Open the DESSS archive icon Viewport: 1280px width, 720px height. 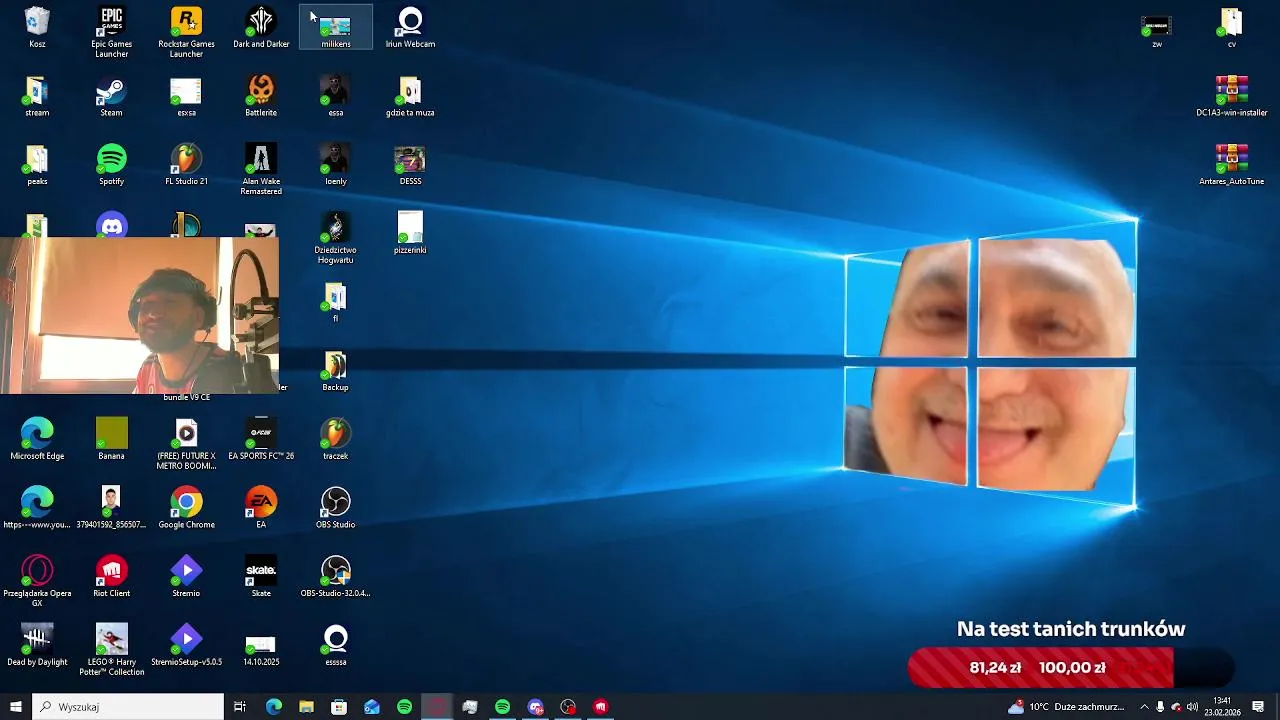click(x=410, y=166)
